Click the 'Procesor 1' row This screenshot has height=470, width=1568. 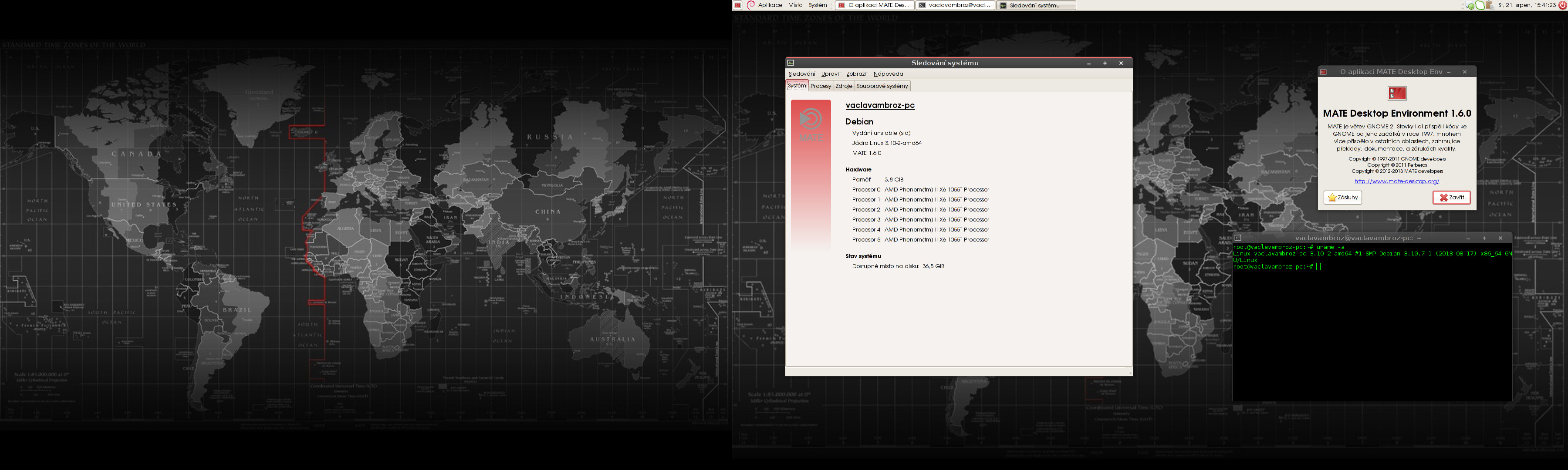[x=920, y=199]
